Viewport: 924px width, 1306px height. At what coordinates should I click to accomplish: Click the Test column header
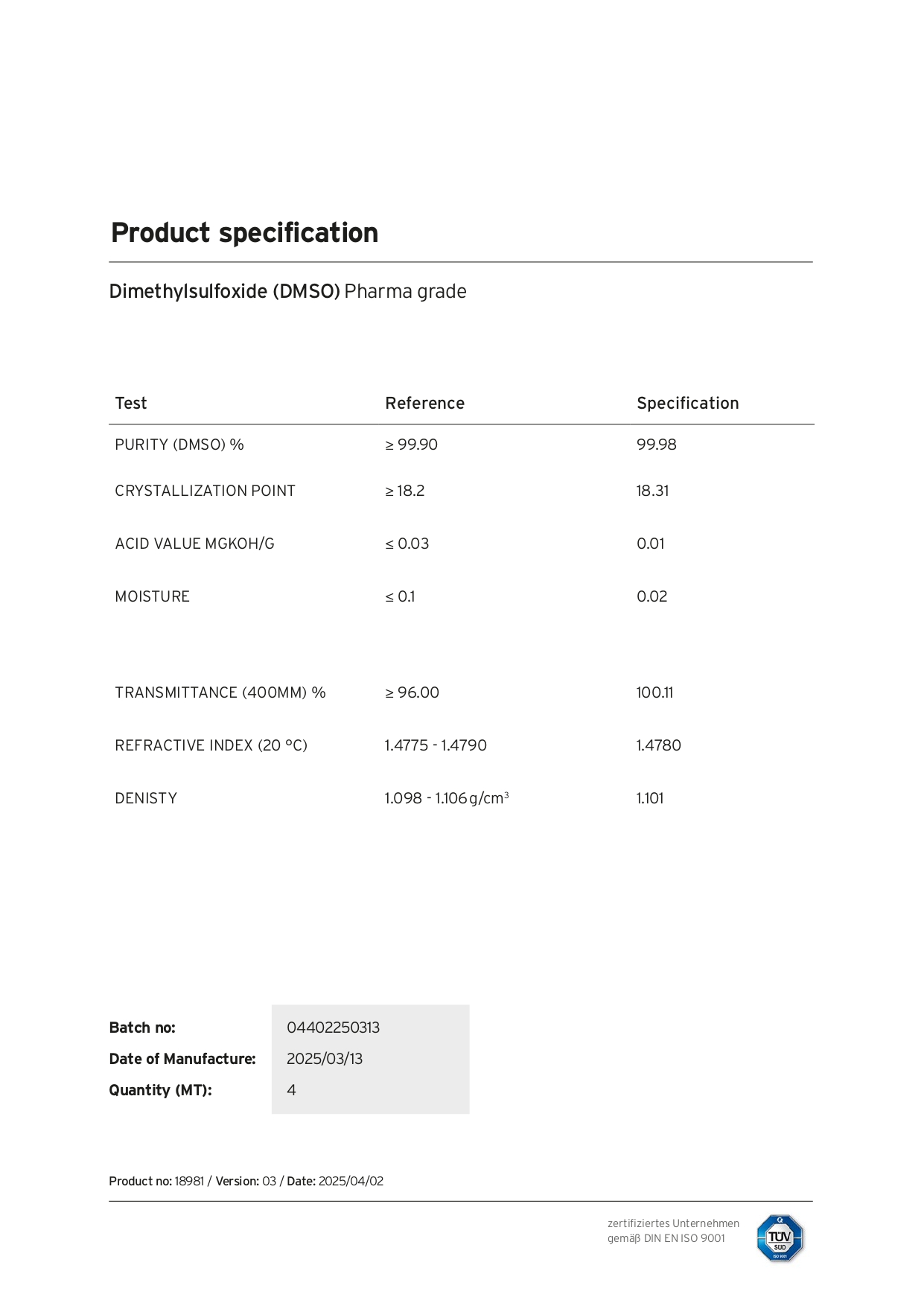(131, 403)
